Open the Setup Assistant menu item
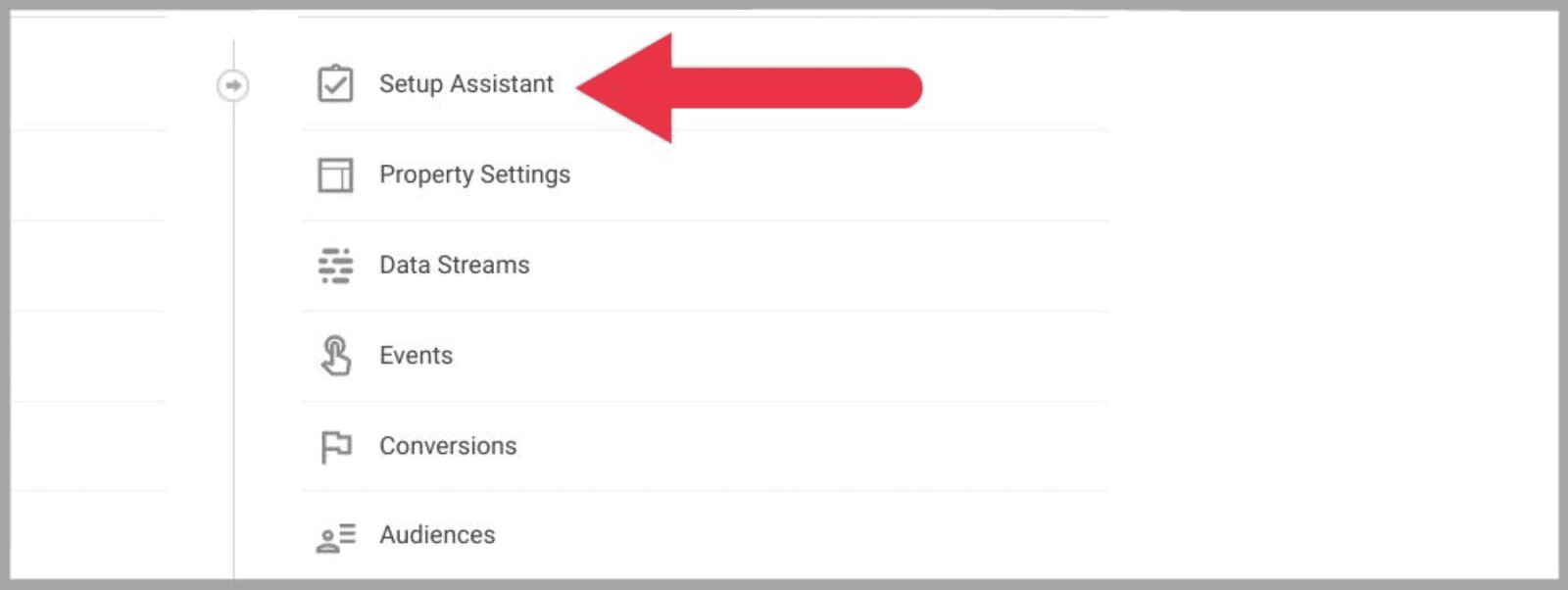Screen dimensions: 1568x590 pyautogui.click(x=466, y=84)
